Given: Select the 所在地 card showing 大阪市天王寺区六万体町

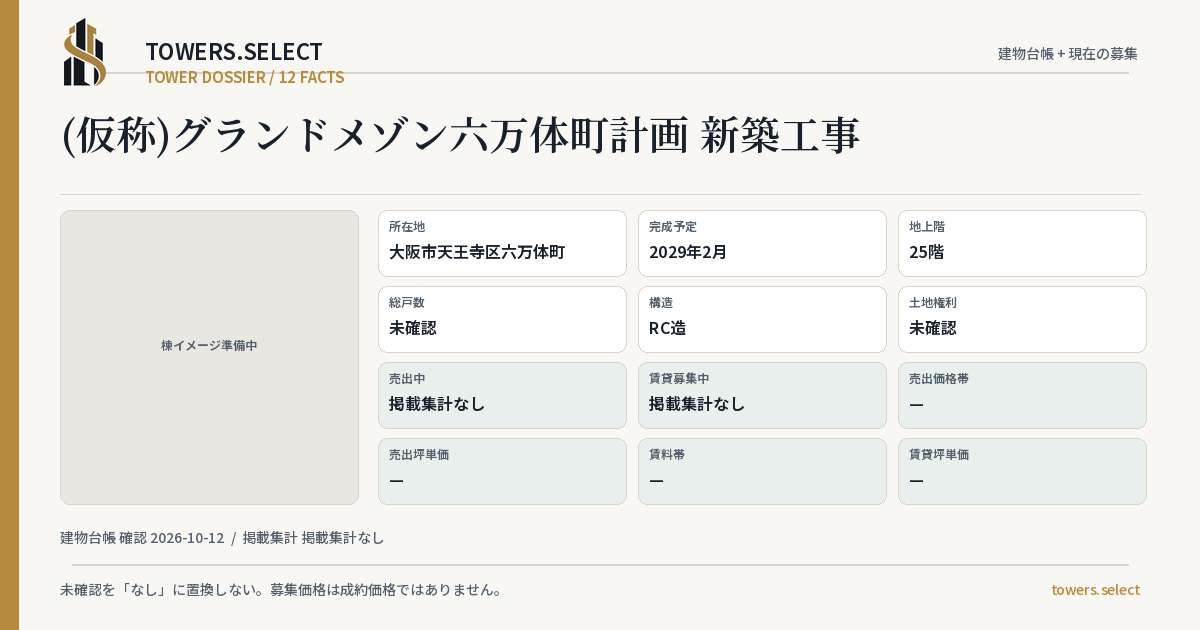Looking at the screenshot, I should 502,243.
